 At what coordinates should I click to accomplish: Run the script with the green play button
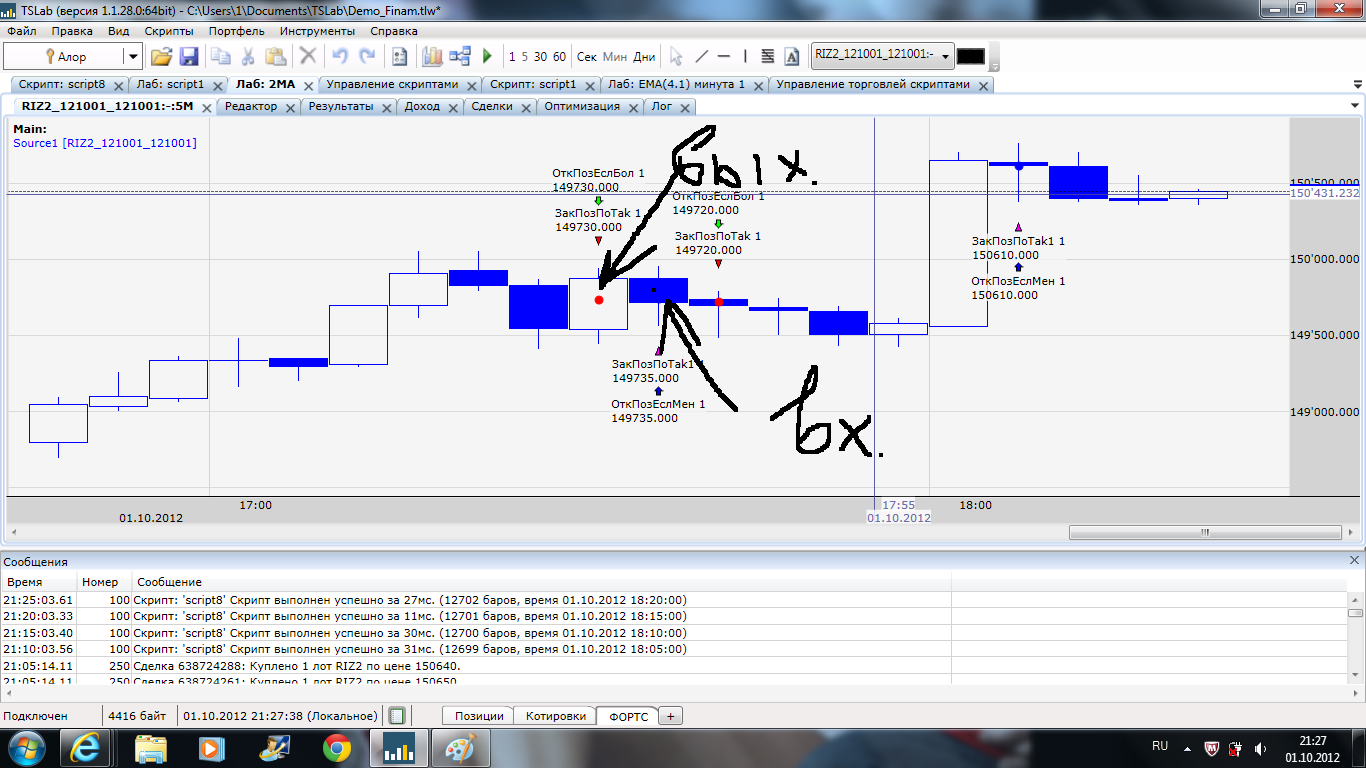(487, 57)
